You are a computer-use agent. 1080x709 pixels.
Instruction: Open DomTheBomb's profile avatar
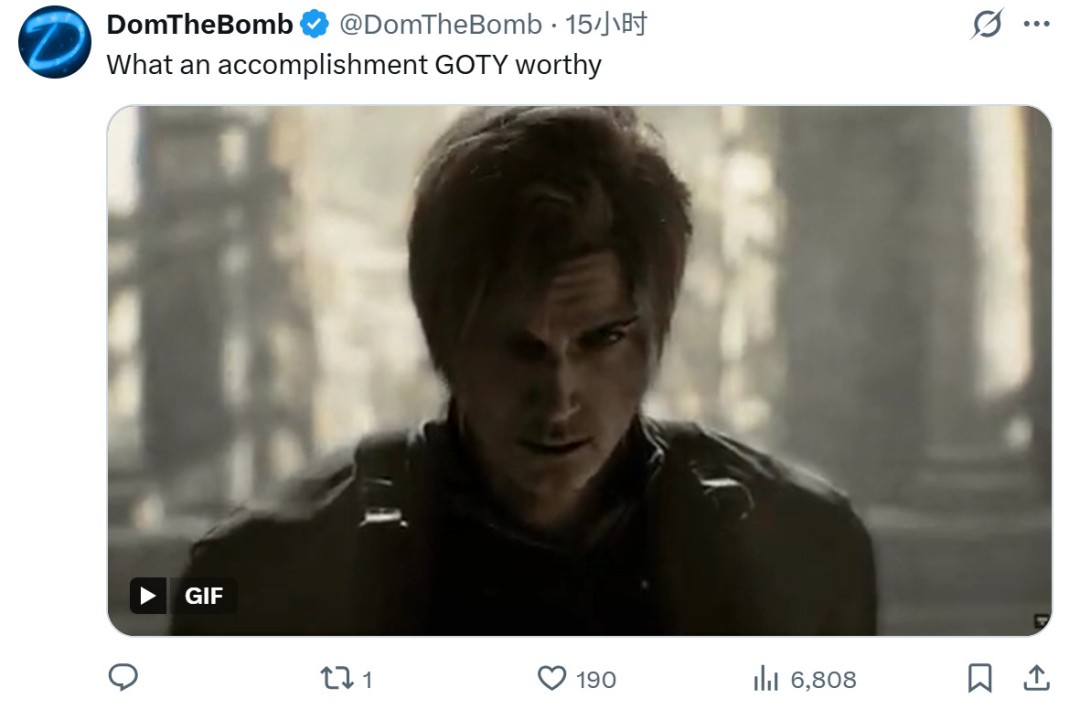[55, 42]
